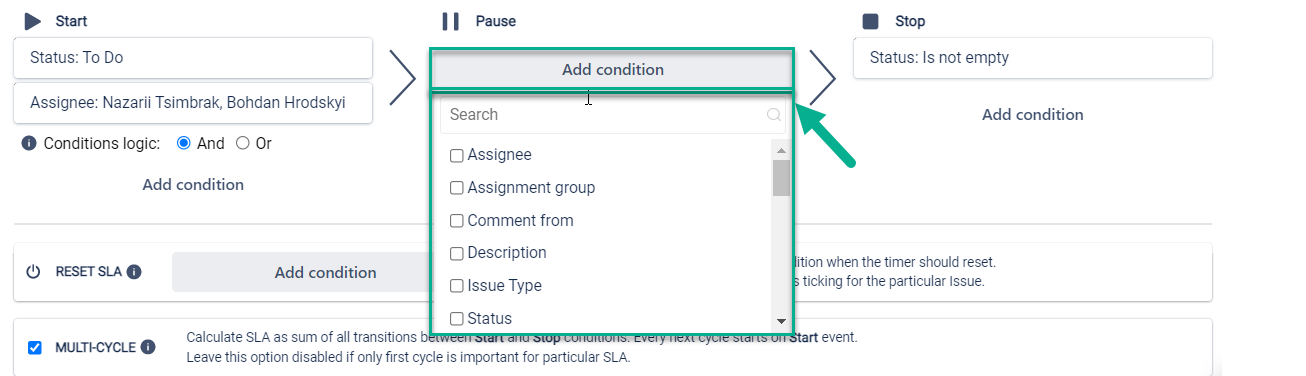Tick the Issue Type checkbox
The width and height of the screenshot is (1306, 376).
point(456,285)
